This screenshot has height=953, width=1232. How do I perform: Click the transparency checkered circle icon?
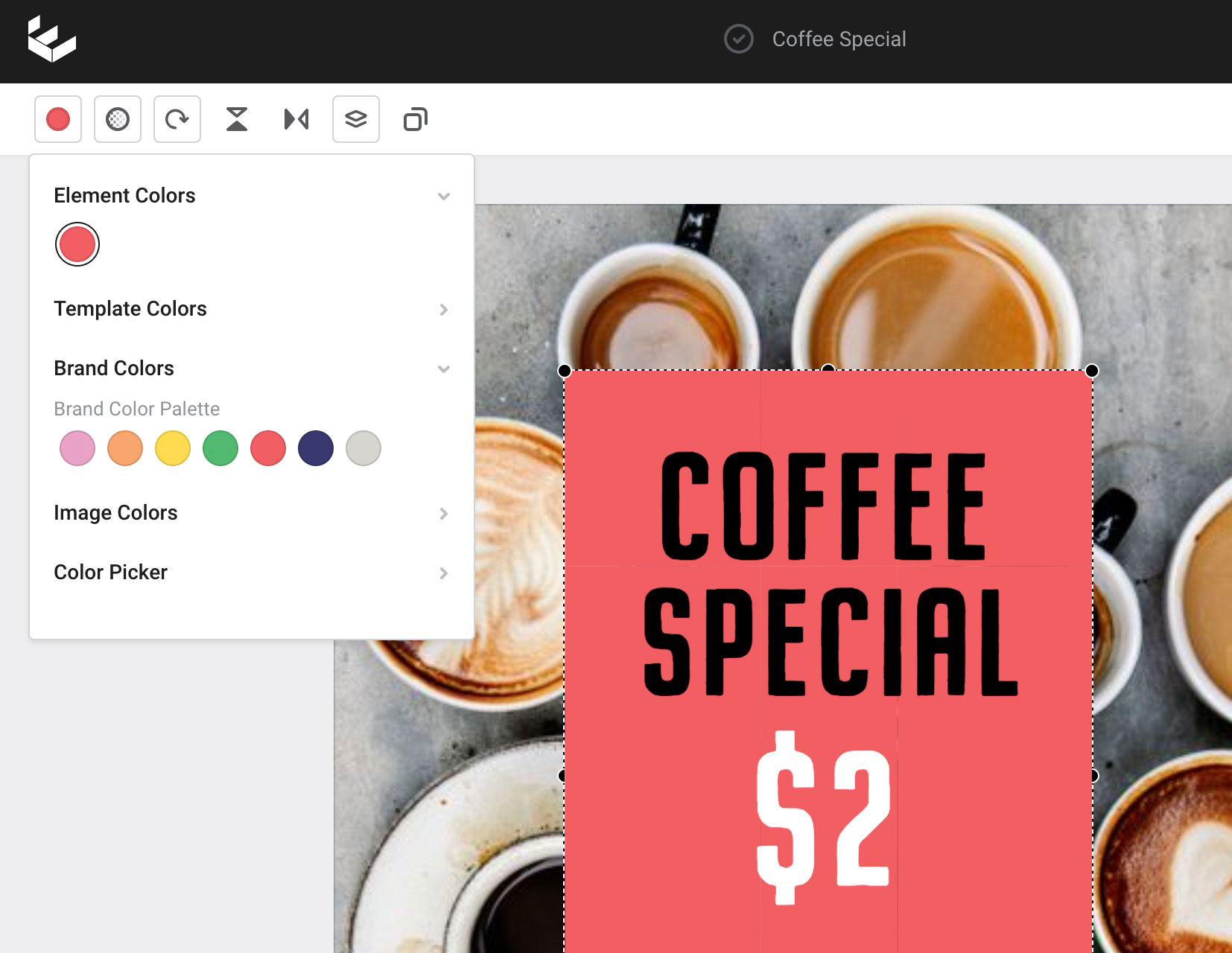pos(118,119)
